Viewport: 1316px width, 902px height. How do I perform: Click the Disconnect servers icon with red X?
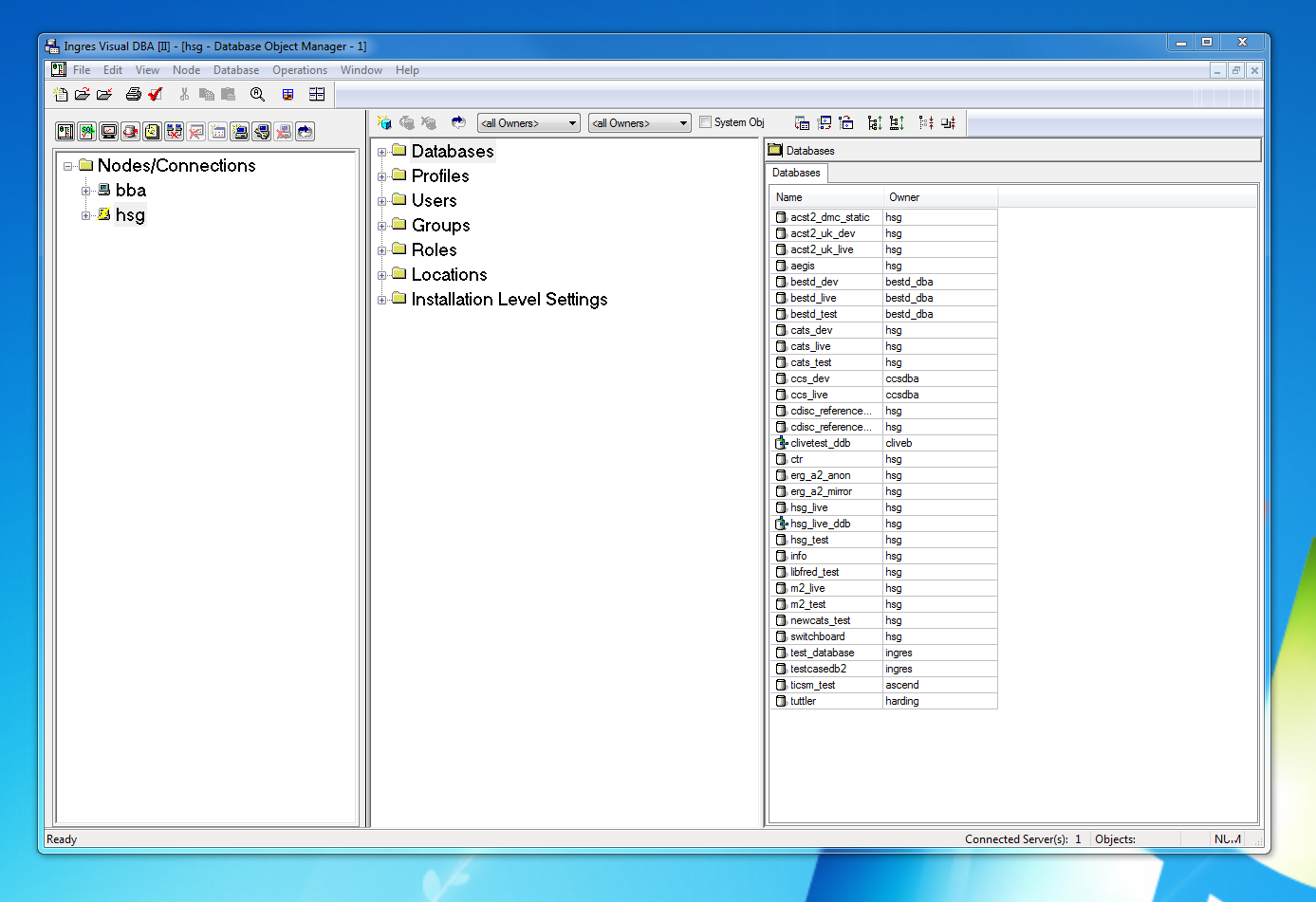175,132
